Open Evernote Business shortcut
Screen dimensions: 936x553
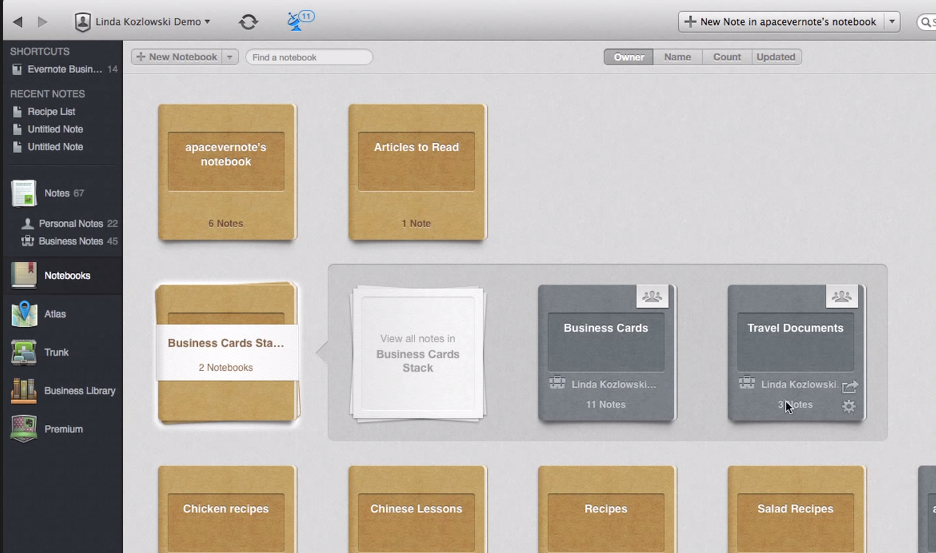64,69
